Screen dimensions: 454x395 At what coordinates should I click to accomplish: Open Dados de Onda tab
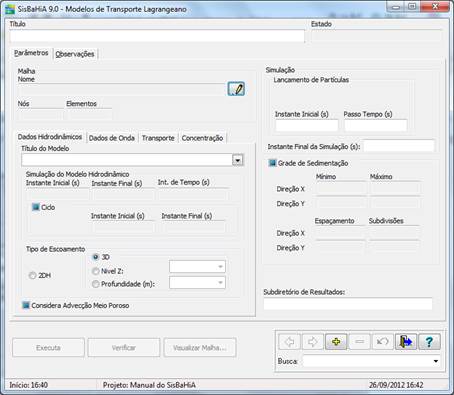coord(112,138)
